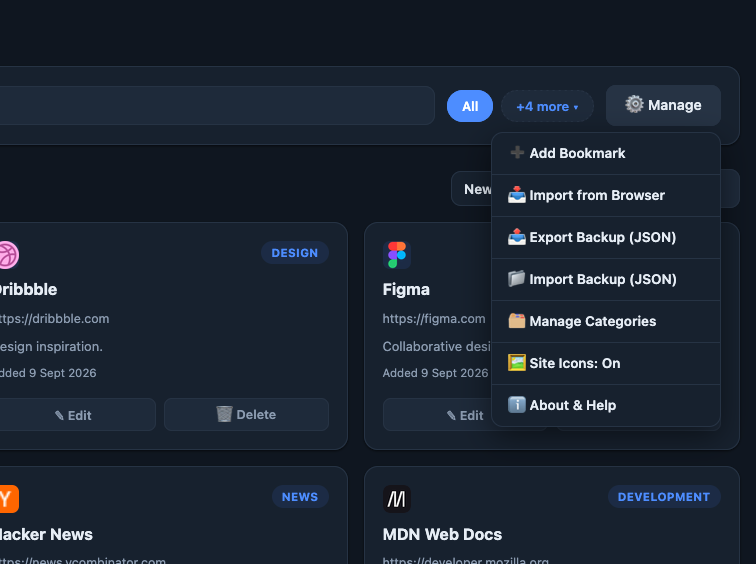This screenshot has height=564, width=756.
Task: Open the figma.com URL
Action: (x=434, y=319)
